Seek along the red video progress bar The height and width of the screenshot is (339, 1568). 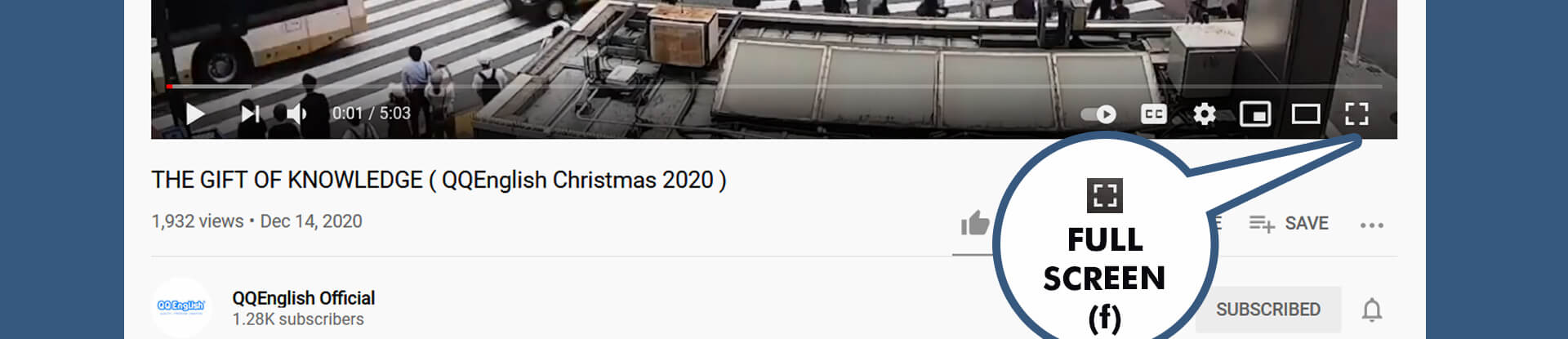(x=774, y=86)
